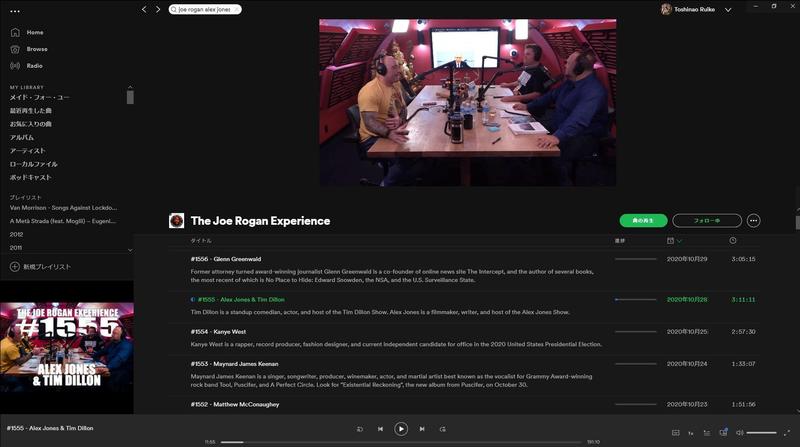
Task: Toggle the フォロー中 following button
Action: point(707,220)
